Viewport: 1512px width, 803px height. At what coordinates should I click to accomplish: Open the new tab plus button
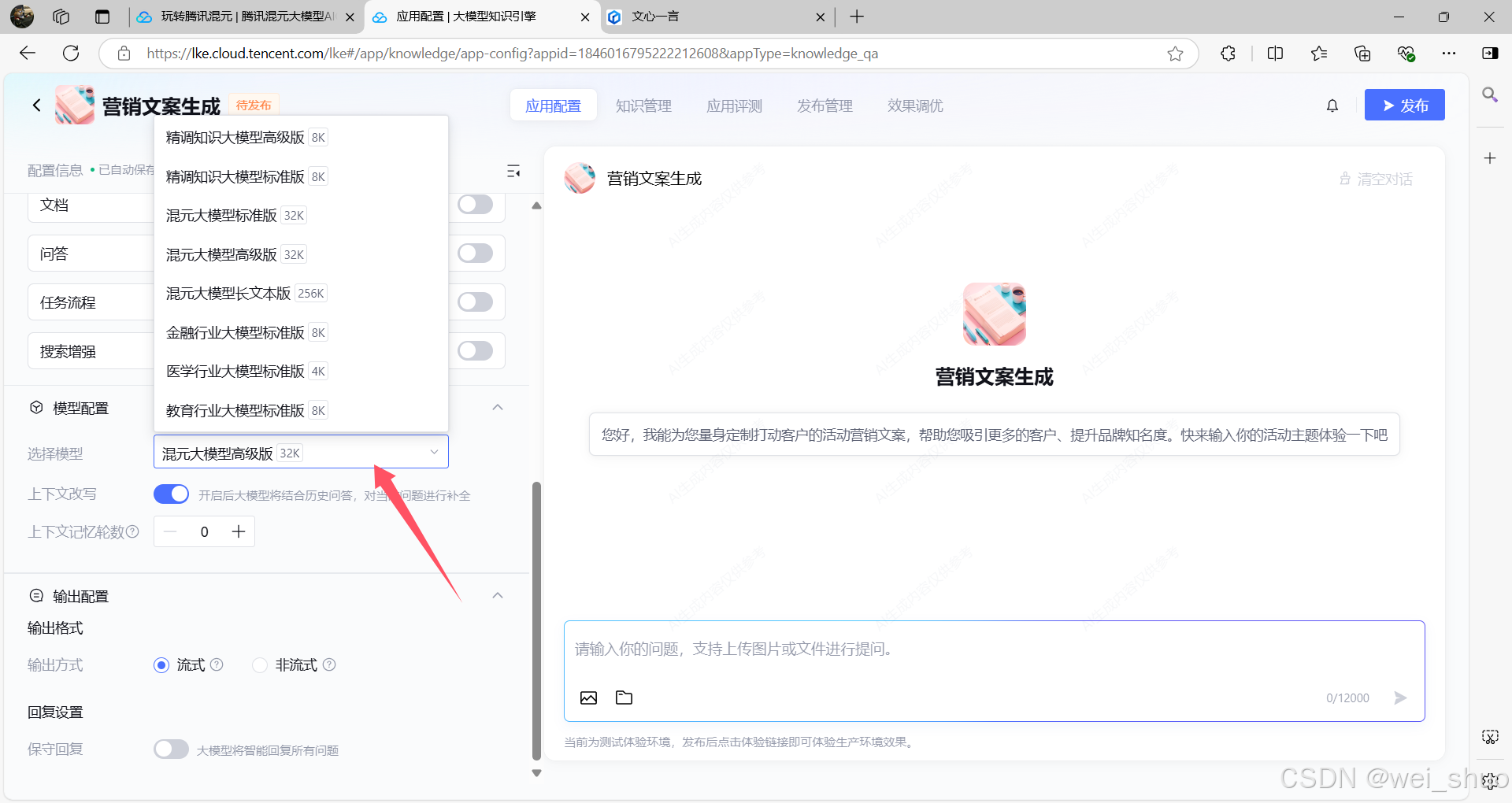[x=857, y=17]
